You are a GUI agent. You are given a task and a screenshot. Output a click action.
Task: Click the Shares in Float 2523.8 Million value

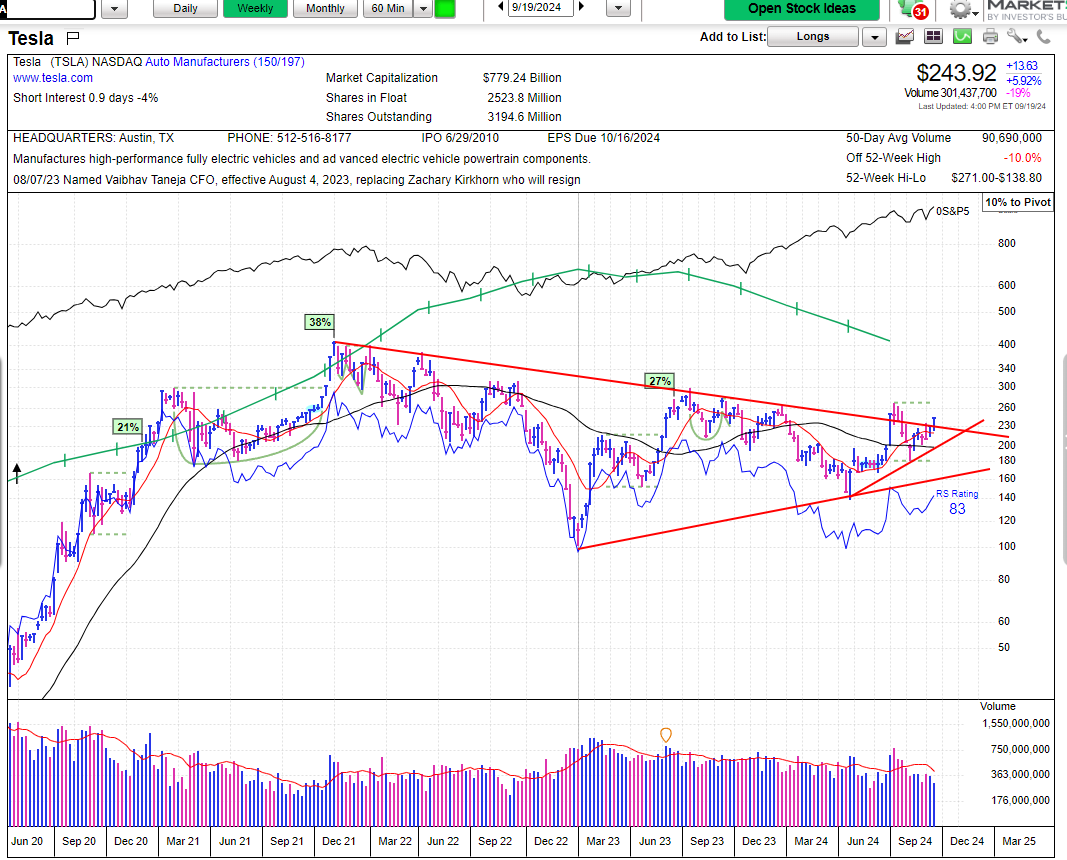[x=524, y=98]
